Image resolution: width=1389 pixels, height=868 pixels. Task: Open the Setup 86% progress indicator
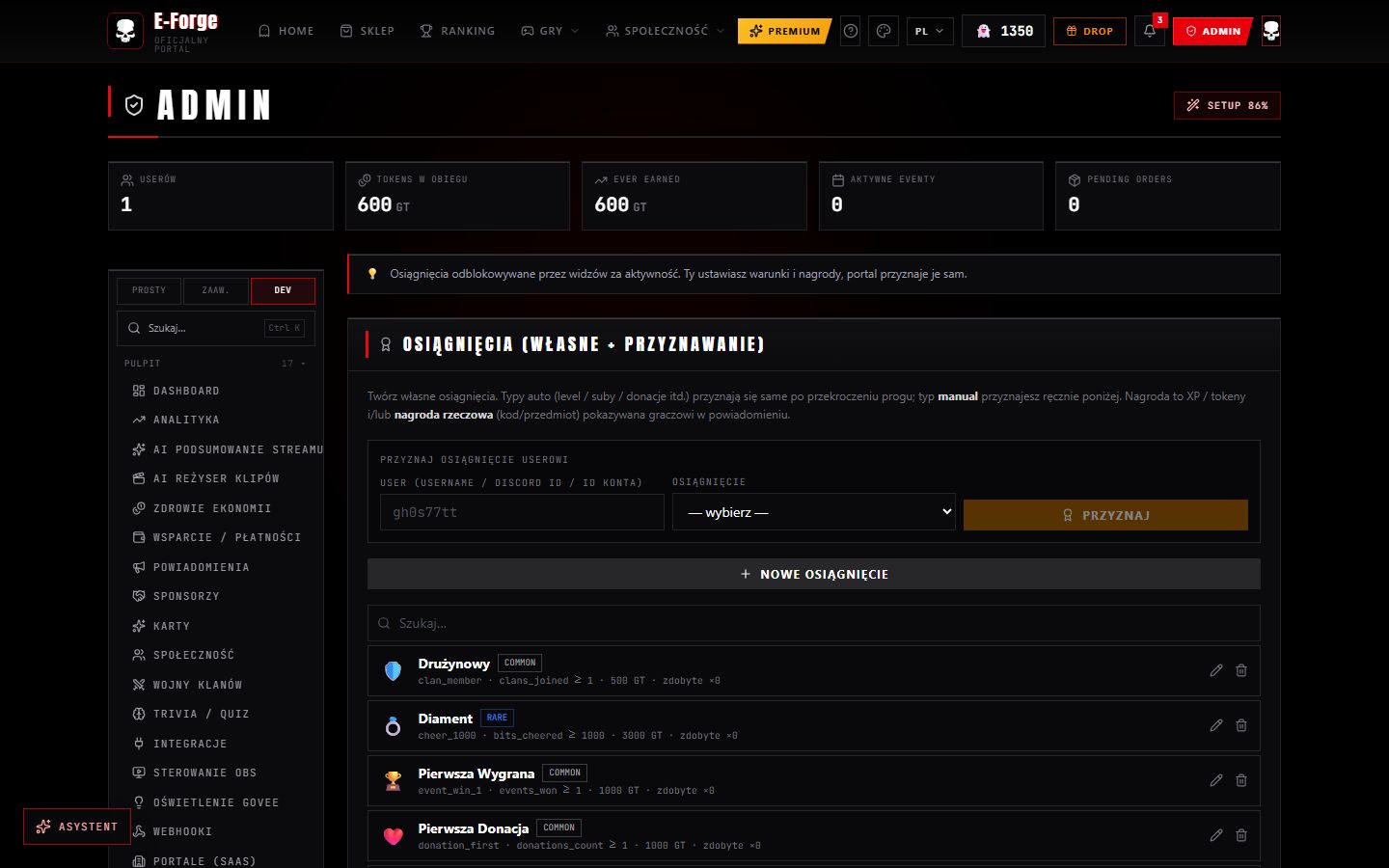[x=1227, y=105]
